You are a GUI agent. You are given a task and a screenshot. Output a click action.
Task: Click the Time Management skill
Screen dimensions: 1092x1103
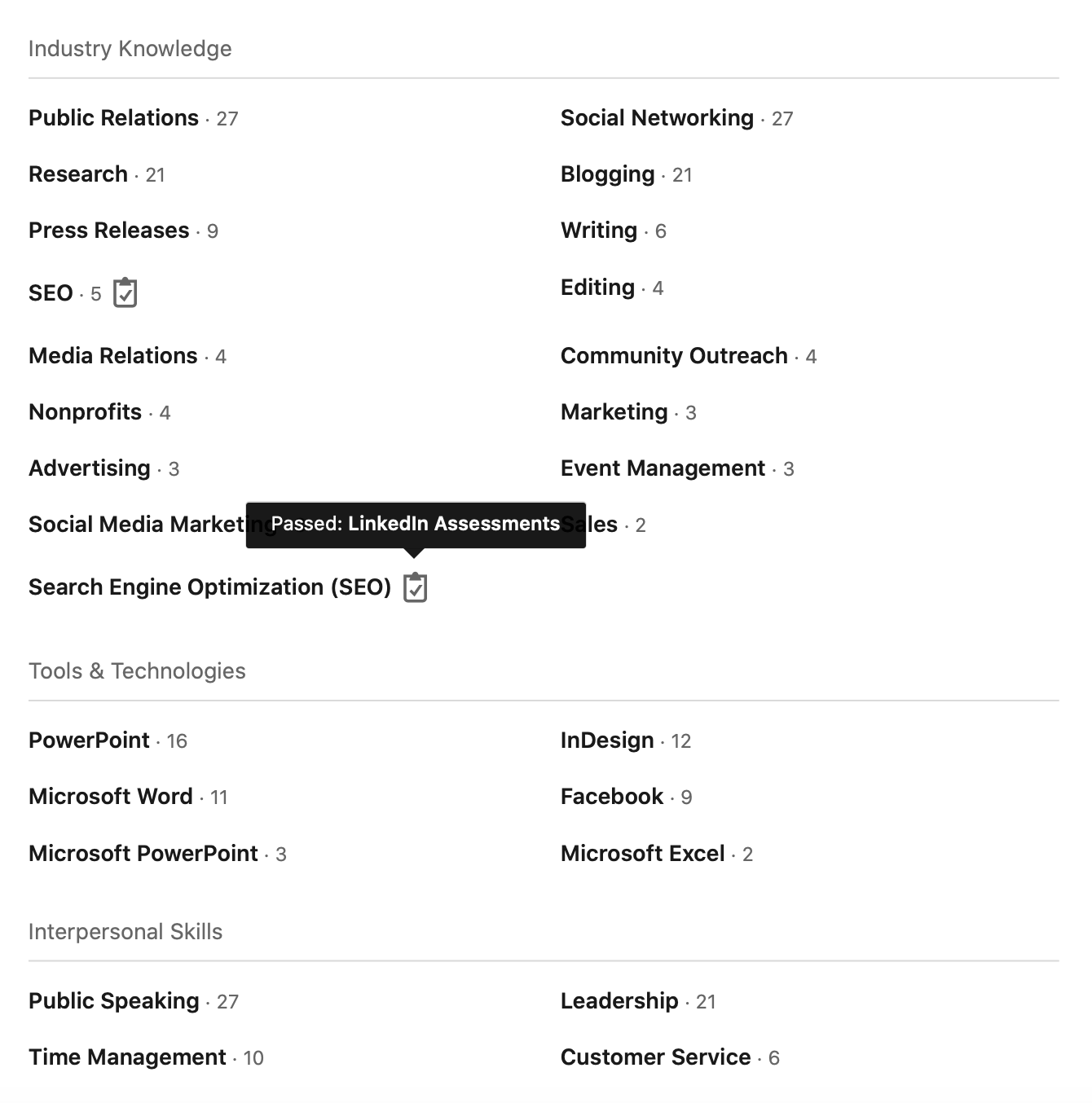point(127,1057)
